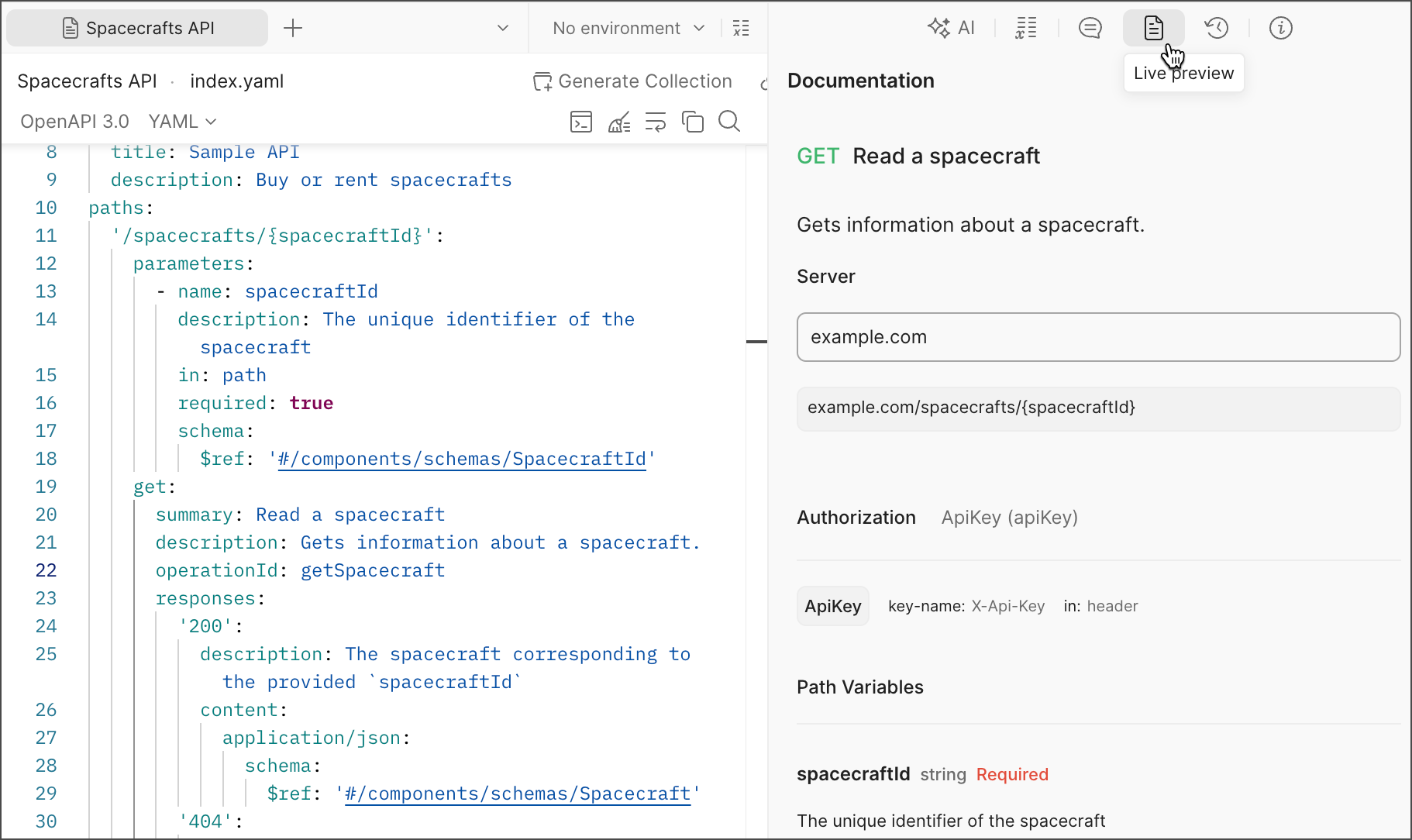Open the comments panel
1412x840 pixels.
[x=1090, y=29]
